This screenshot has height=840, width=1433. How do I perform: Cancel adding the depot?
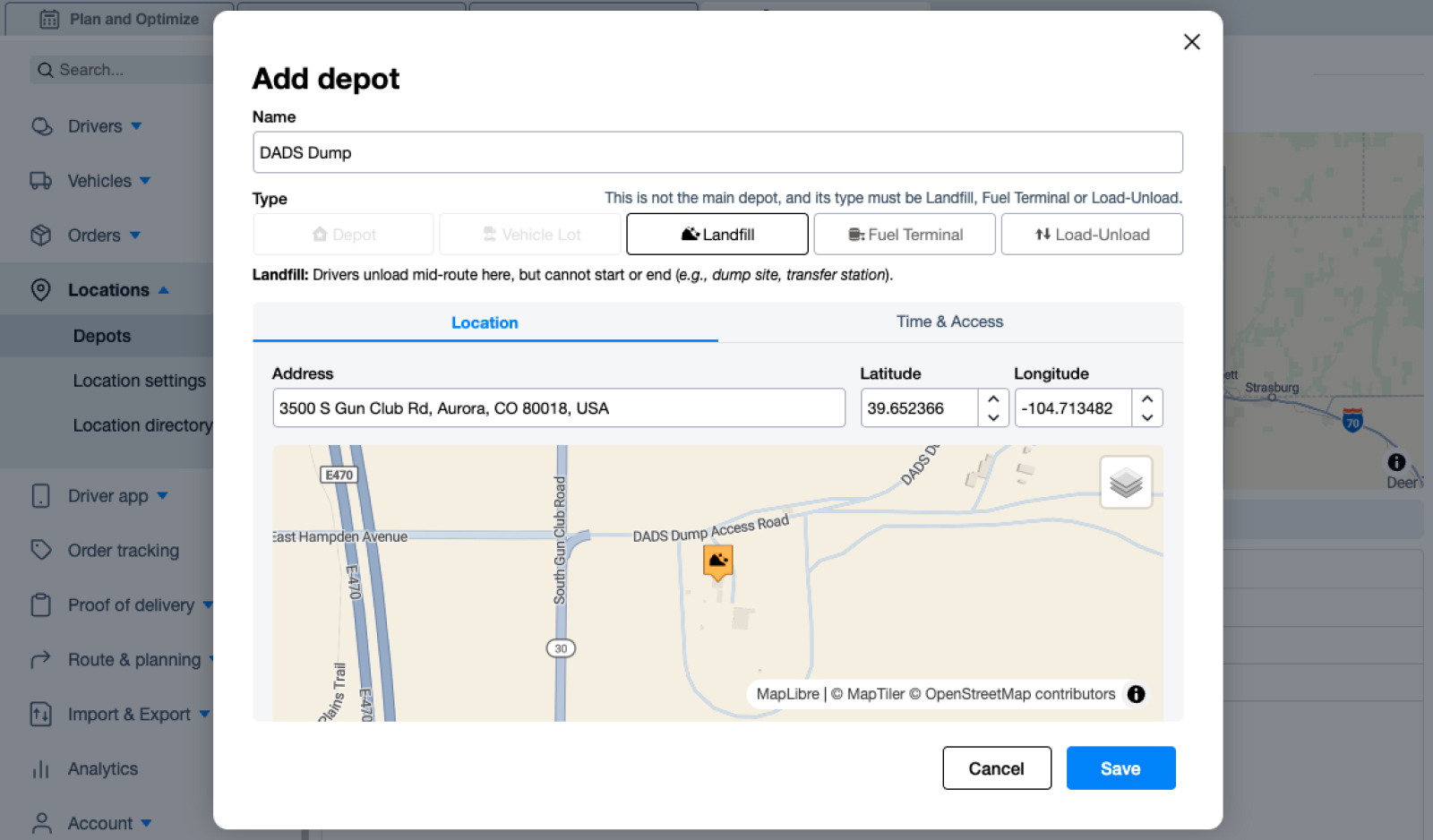[x=996, y=767]
